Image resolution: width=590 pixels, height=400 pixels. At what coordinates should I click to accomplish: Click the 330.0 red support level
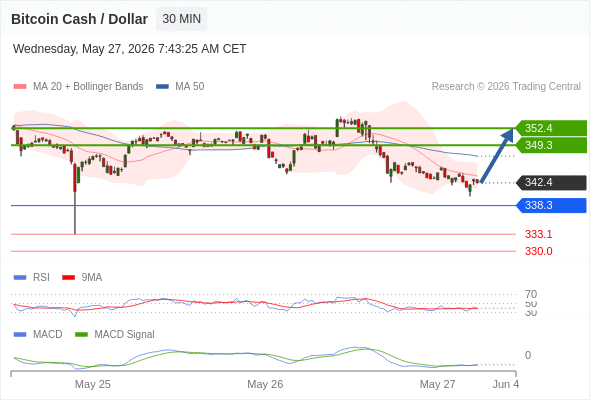point(538,251)
